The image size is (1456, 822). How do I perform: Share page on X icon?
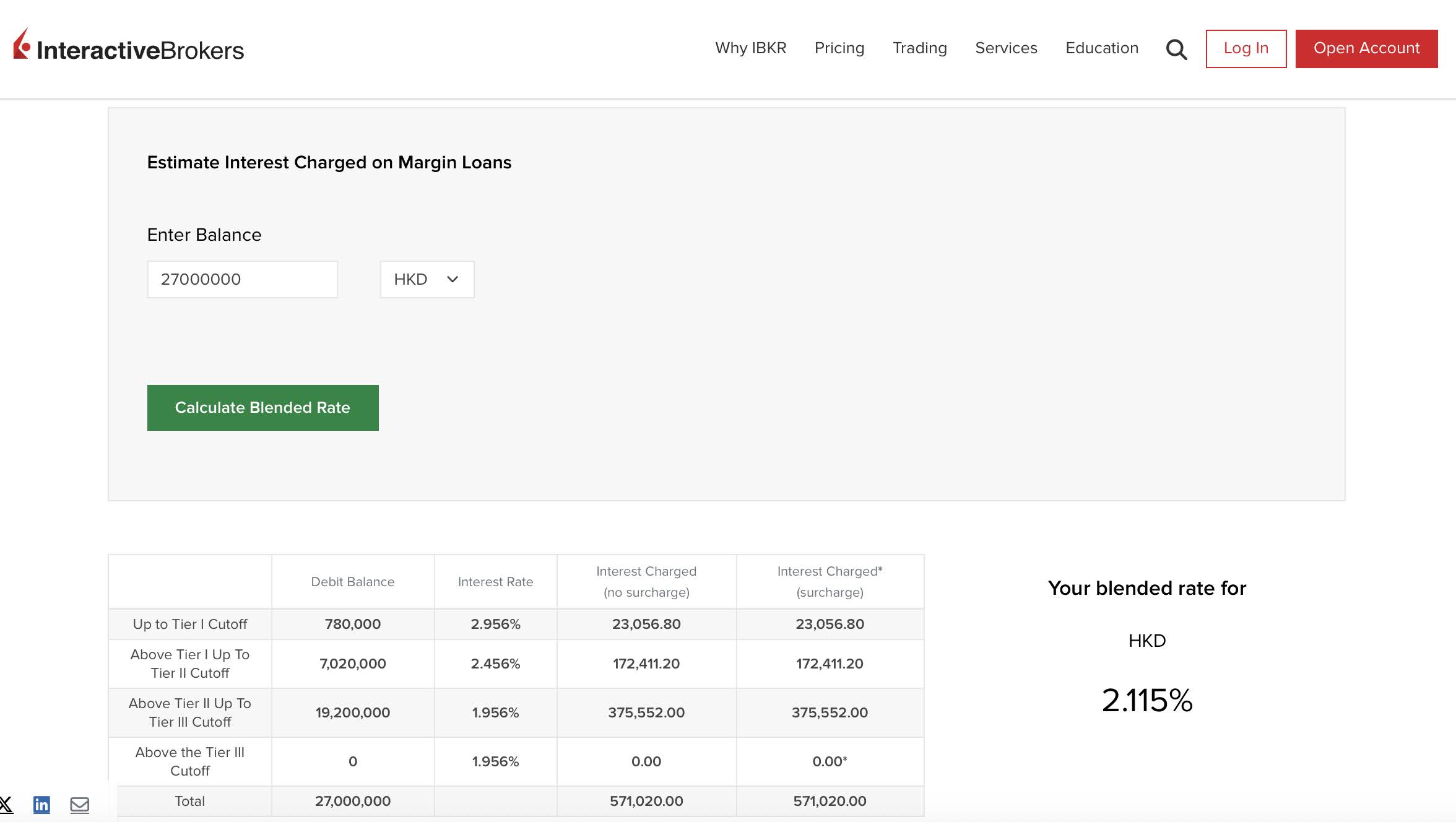(6, 805)
